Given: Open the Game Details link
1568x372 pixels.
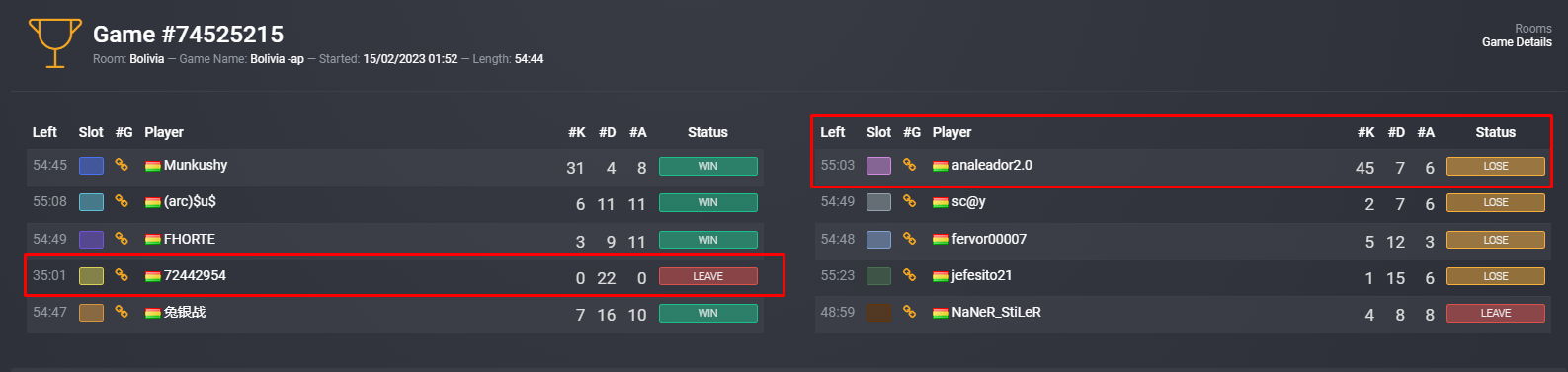Looking at the screenshot, I should (x=1517, y=42).
